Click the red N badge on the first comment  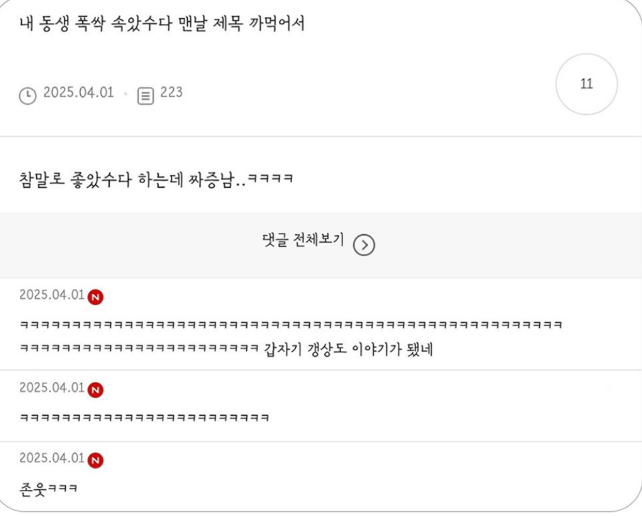pos(95,297)
